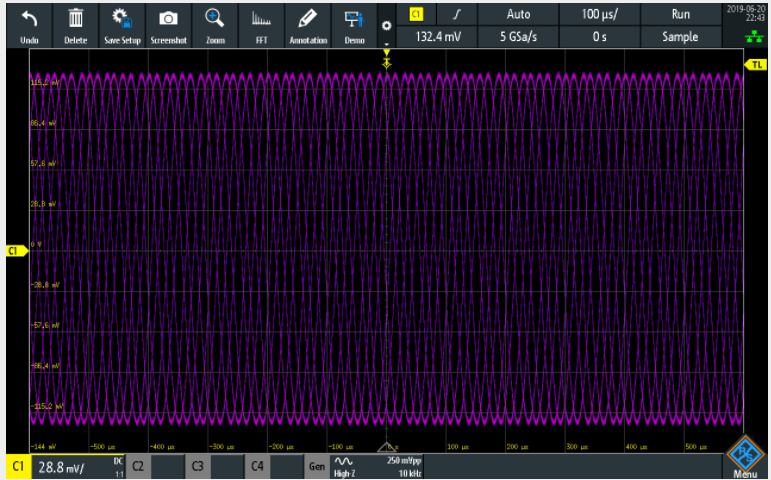Open the Menu button in bottom corner

pyautogui.click(x=743, y=457)
